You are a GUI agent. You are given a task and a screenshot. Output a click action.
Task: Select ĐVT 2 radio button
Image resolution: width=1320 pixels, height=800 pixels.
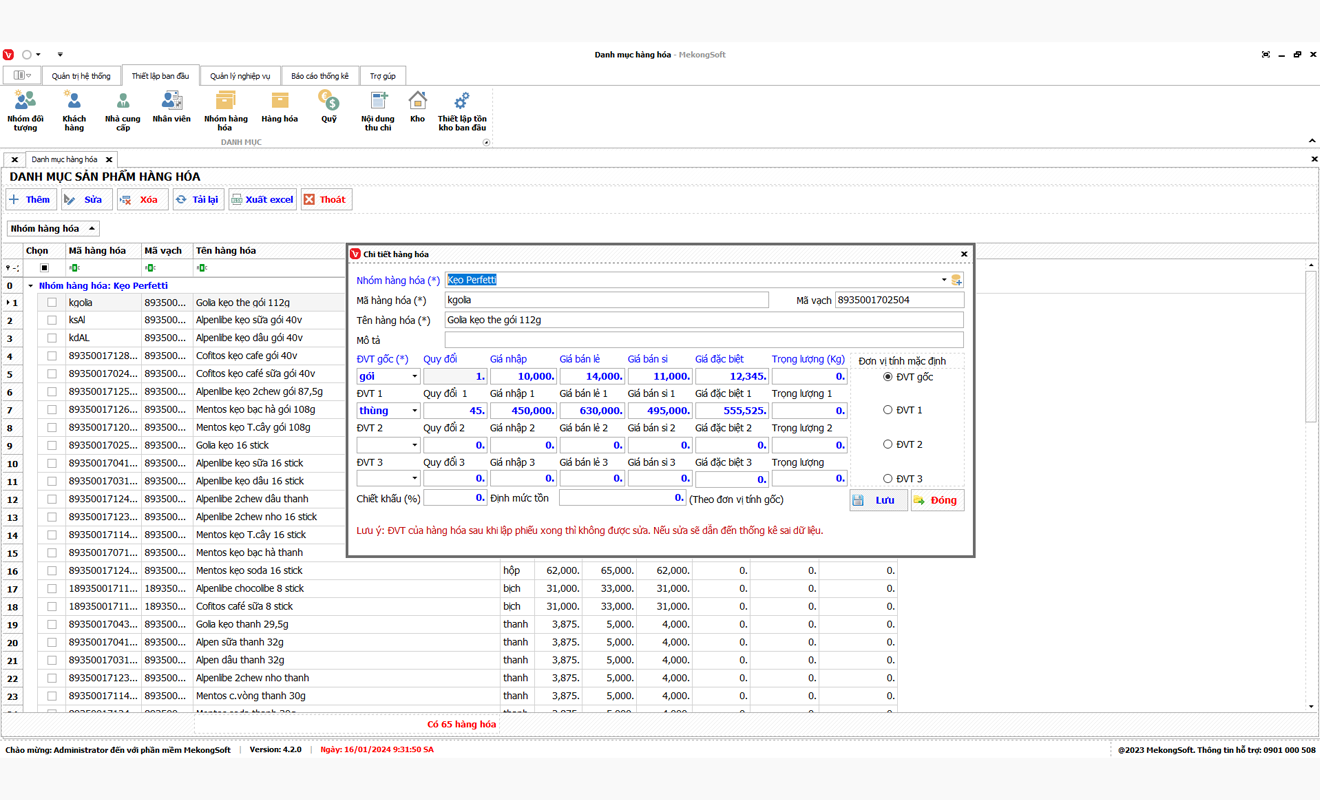click(x=888, y=444)
